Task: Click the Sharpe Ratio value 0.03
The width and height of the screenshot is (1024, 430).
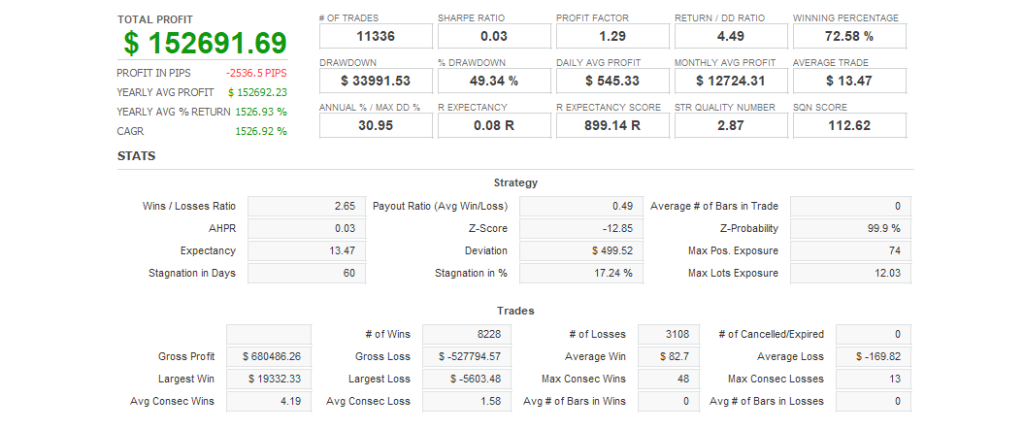Action: (493, 36)
